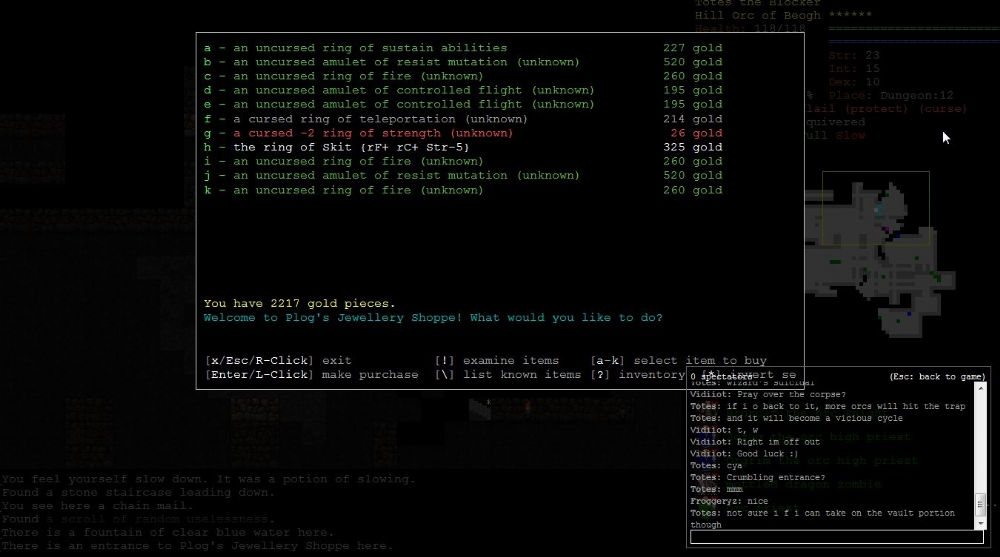Click the chat scrollbar up arrow

pos(981,387)
